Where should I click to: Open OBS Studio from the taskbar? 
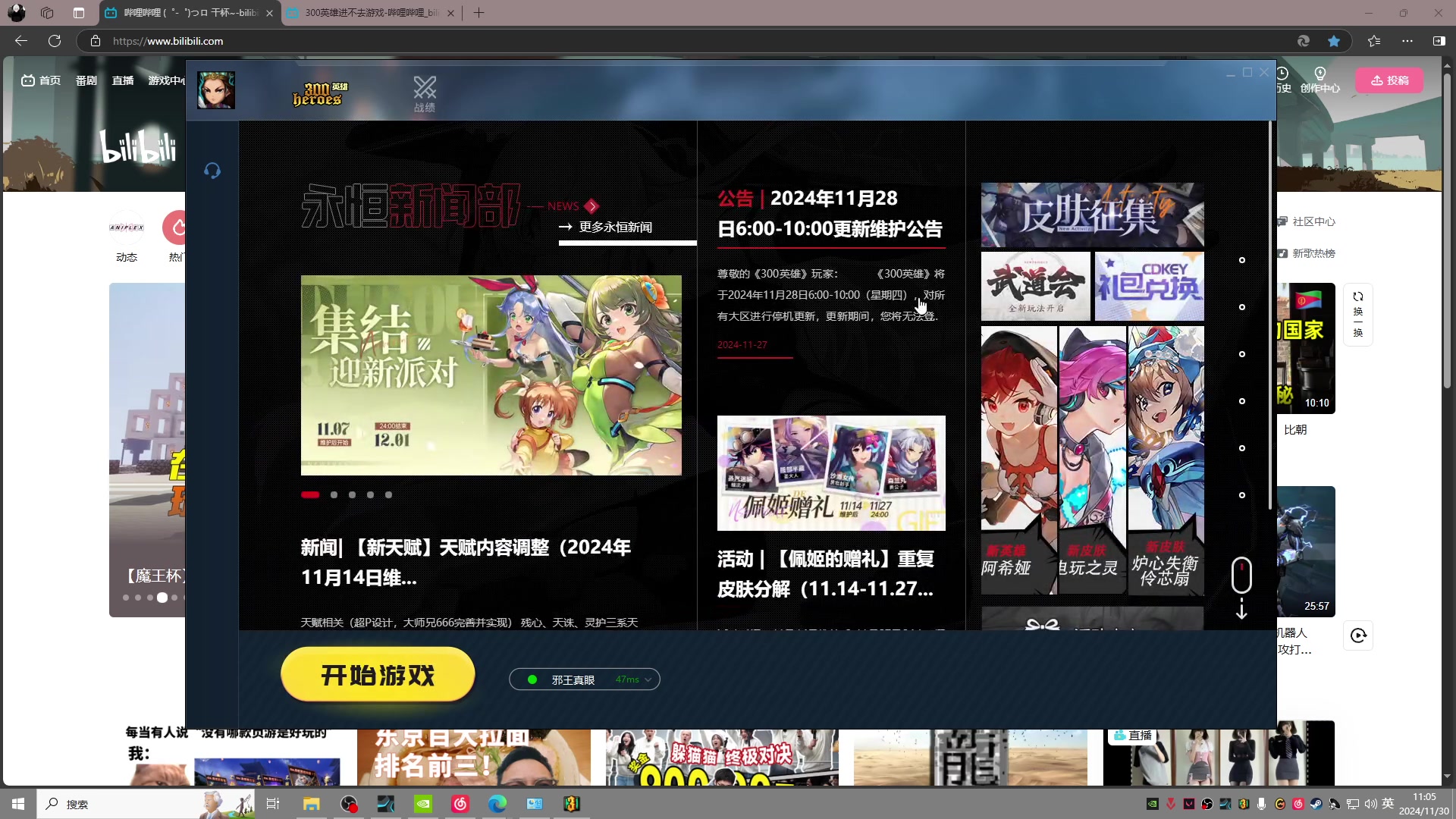(349, 804)
